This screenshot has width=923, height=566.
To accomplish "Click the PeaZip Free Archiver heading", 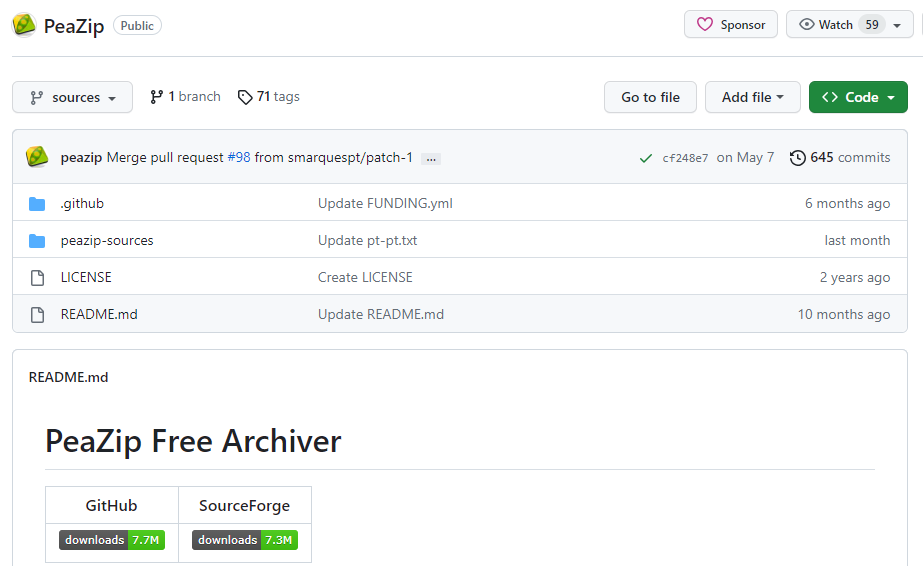I will click(x=193, y=441).
